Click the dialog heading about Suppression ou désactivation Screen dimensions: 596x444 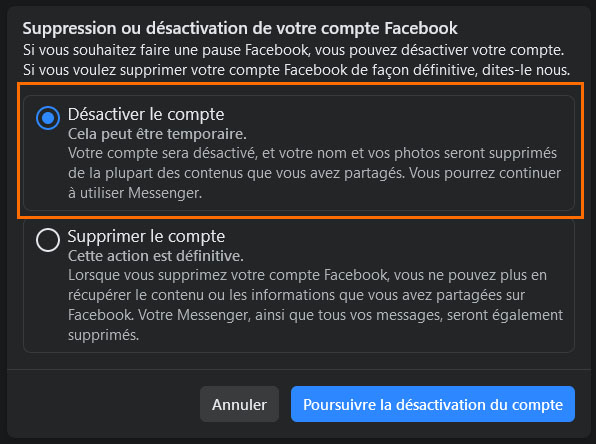[x=240, y=28]
